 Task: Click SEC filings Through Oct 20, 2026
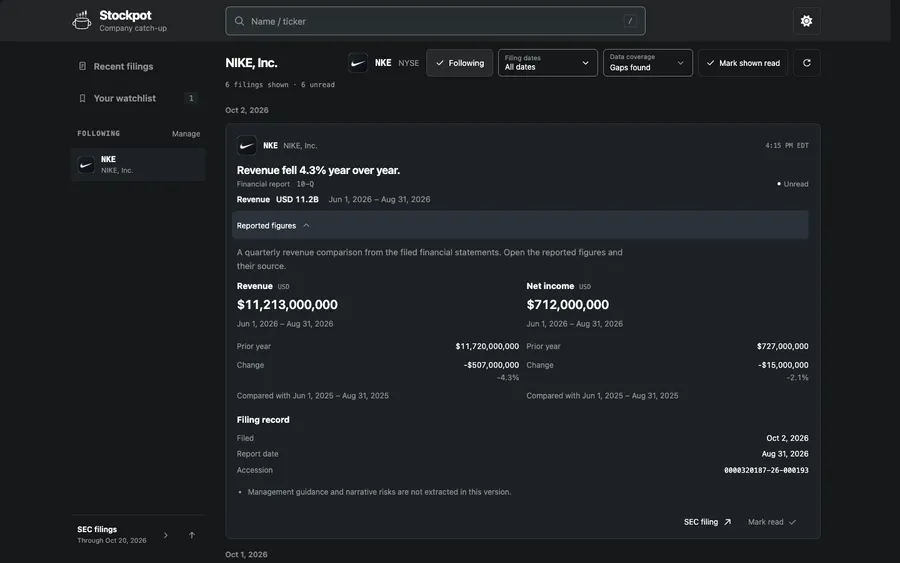tap(112, 535)
